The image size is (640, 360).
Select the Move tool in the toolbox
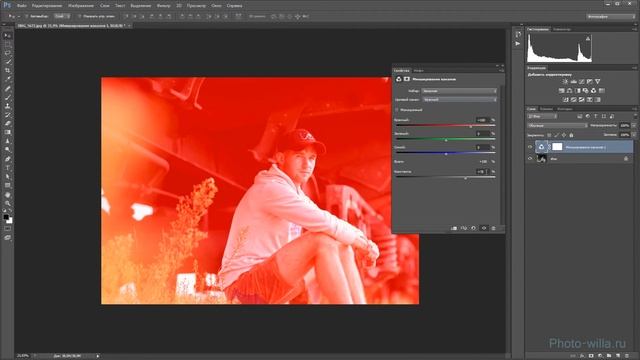tap(8, 36)
